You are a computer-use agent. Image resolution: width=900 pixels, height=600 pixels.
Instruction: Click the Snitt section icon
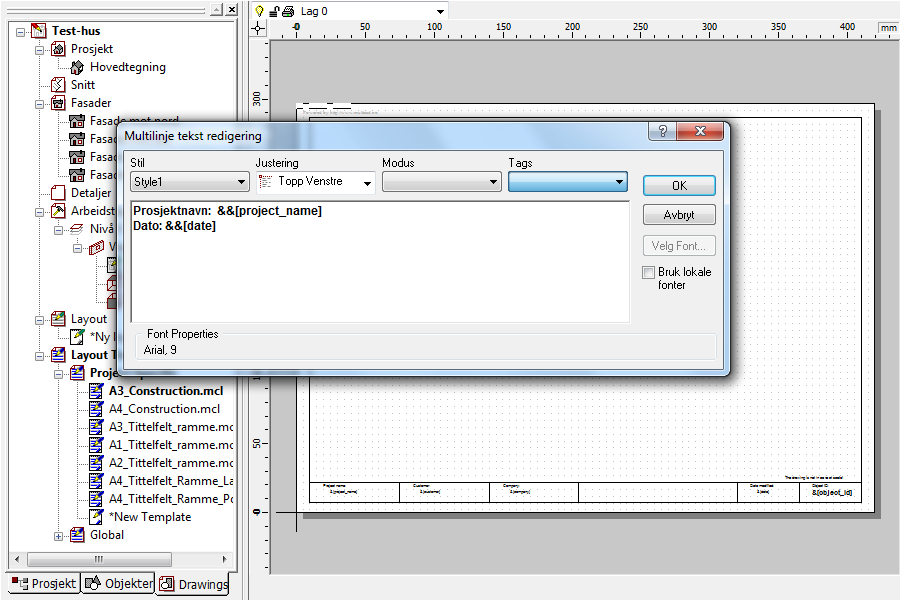[58, 85]
